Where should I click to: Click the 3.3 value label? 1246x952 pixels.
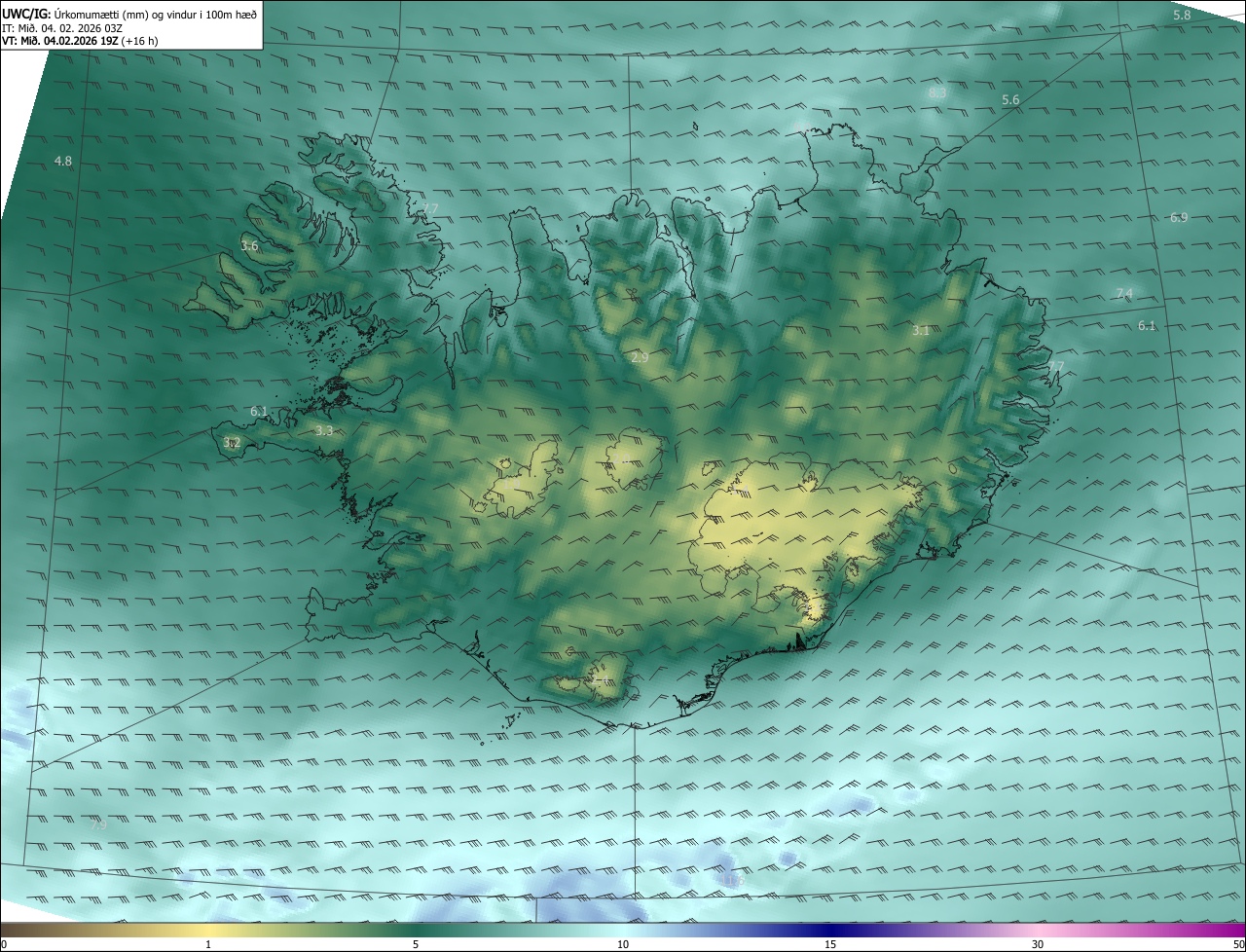pyautogui.click(x=324, y=430)
